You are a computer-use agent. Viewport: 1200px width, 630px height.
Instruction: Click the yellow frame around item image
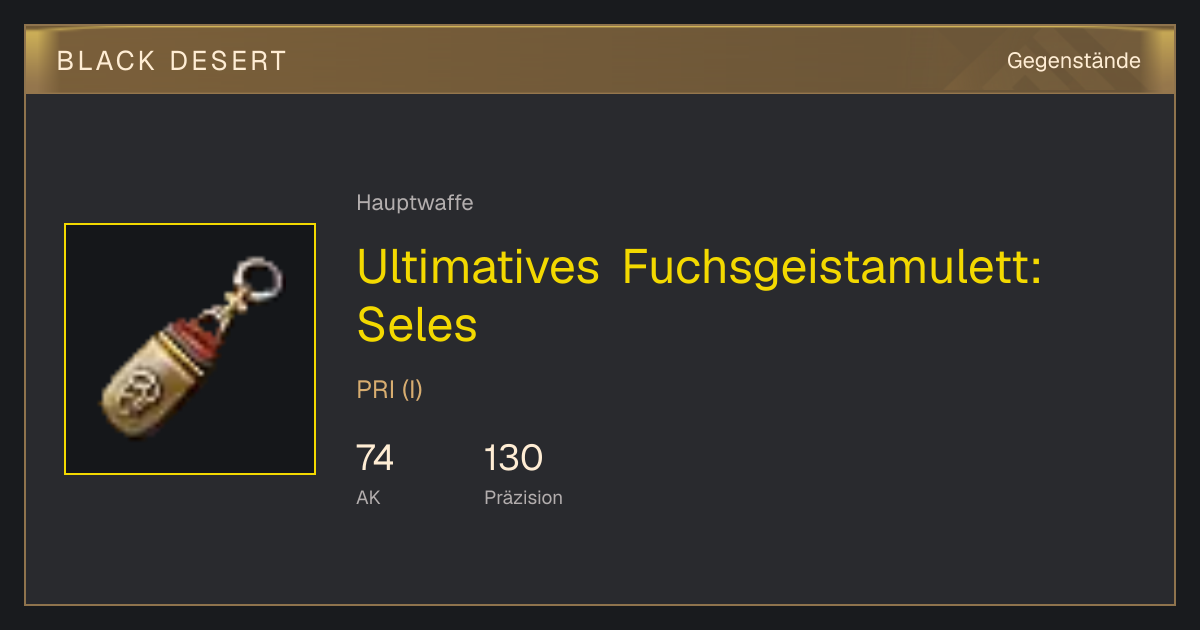pyautogui.click(x=190, y=349)
